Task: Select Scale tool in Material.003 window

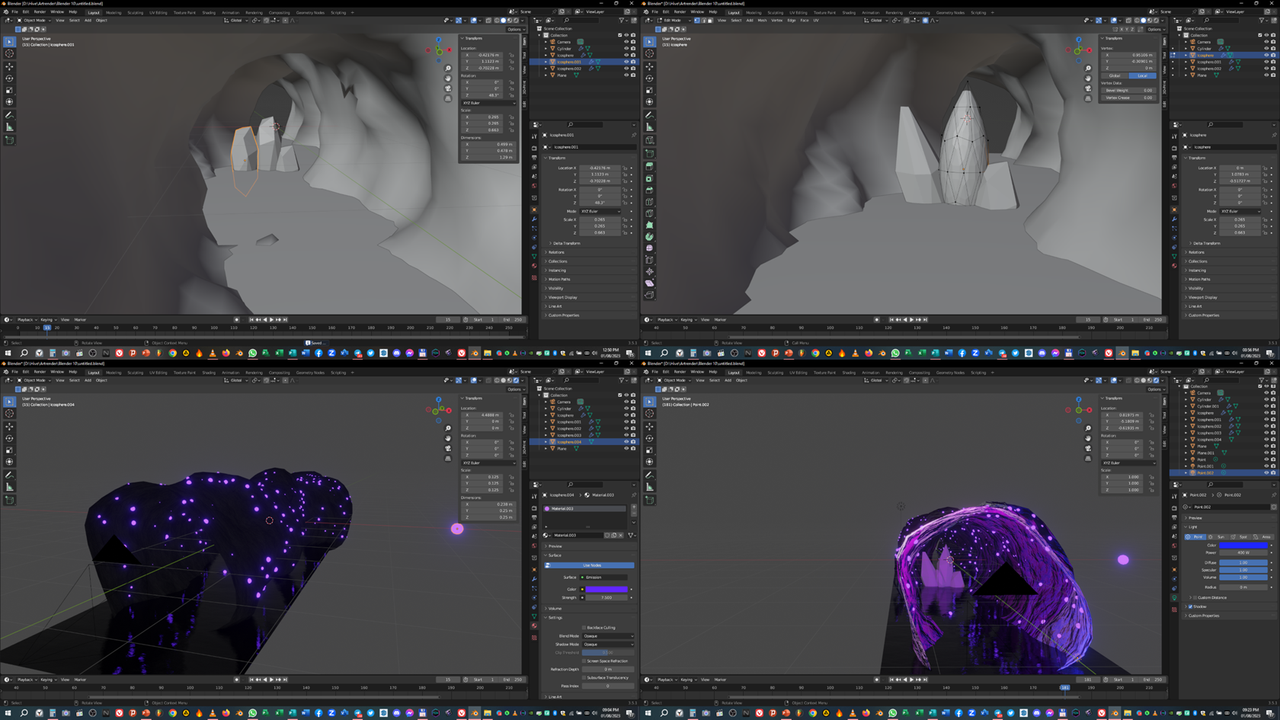Action: (x=9, y=450)
